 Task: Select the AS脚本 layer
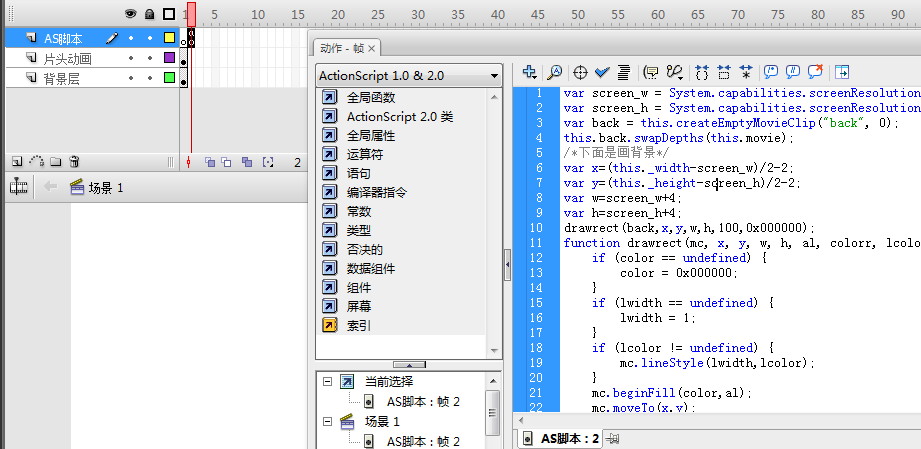tap(63, 39)
